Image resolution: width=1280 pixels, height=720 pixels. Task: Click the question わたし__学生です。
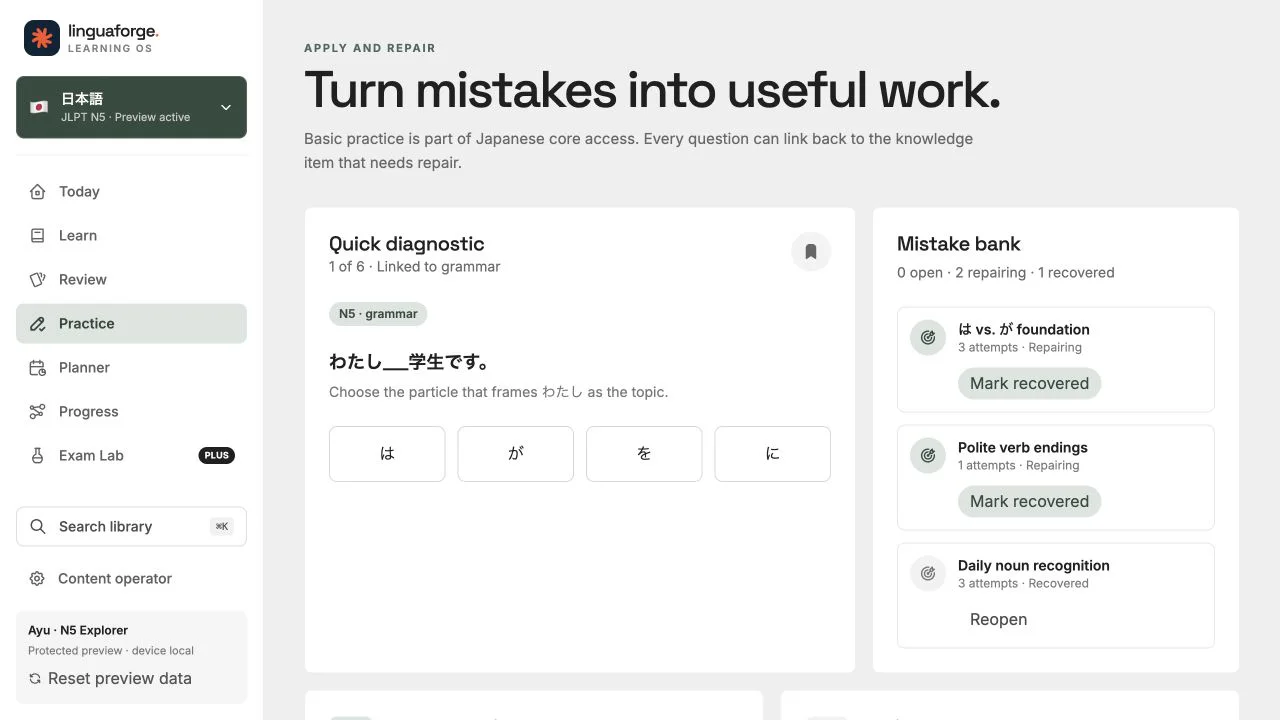pyautogui.click(x=409, y=363)
